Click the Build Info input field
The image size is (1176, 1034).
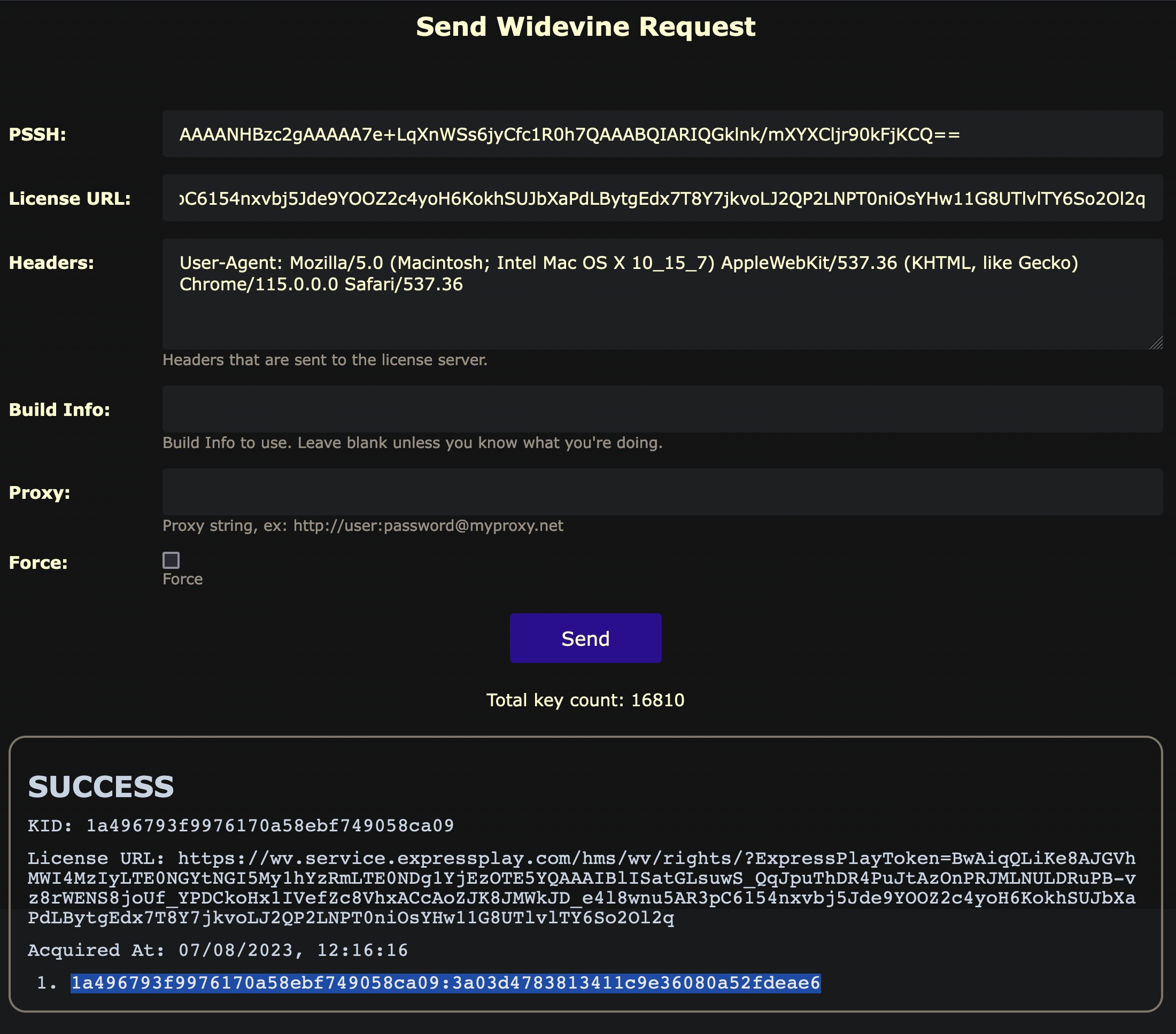click(662, 409)
